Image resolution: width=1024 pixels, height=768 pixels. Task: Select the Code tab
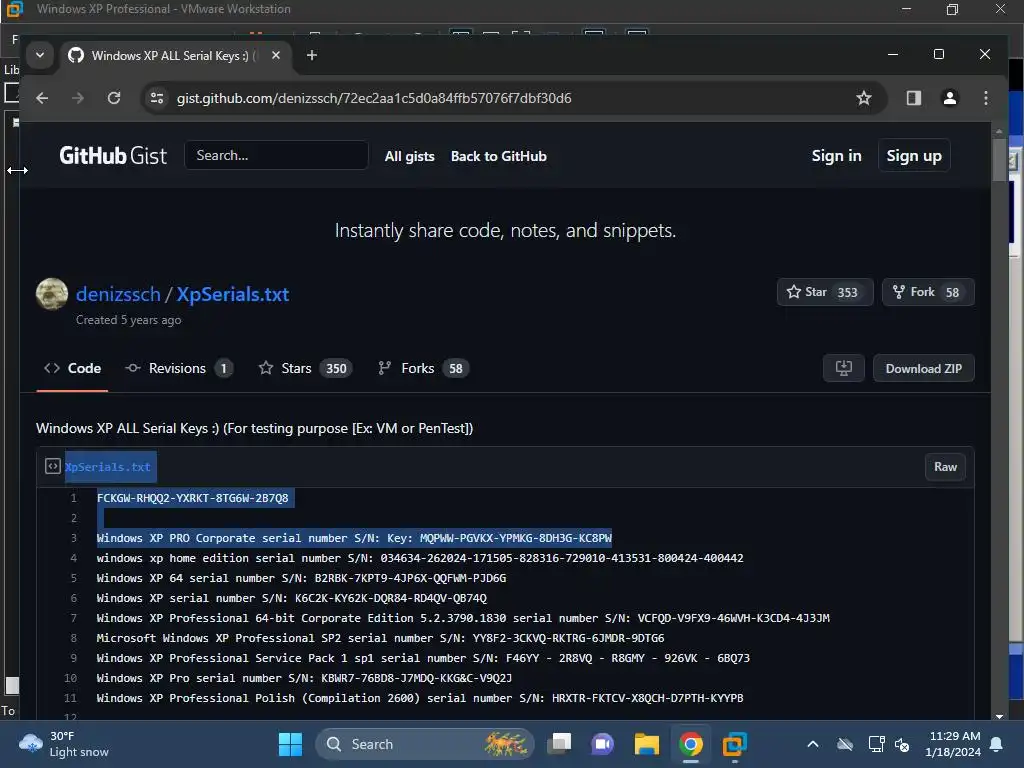tap(72, 368)
